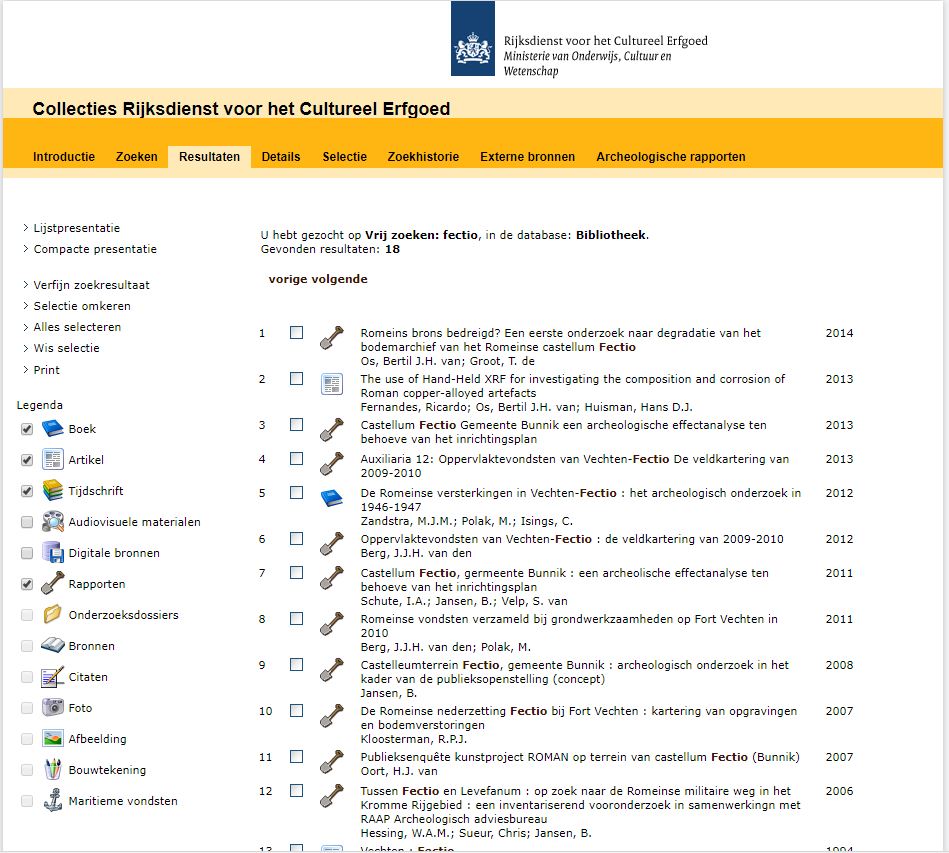
Task: Expand Verfijn zoekresultaat option
Action: click(91, 285)
